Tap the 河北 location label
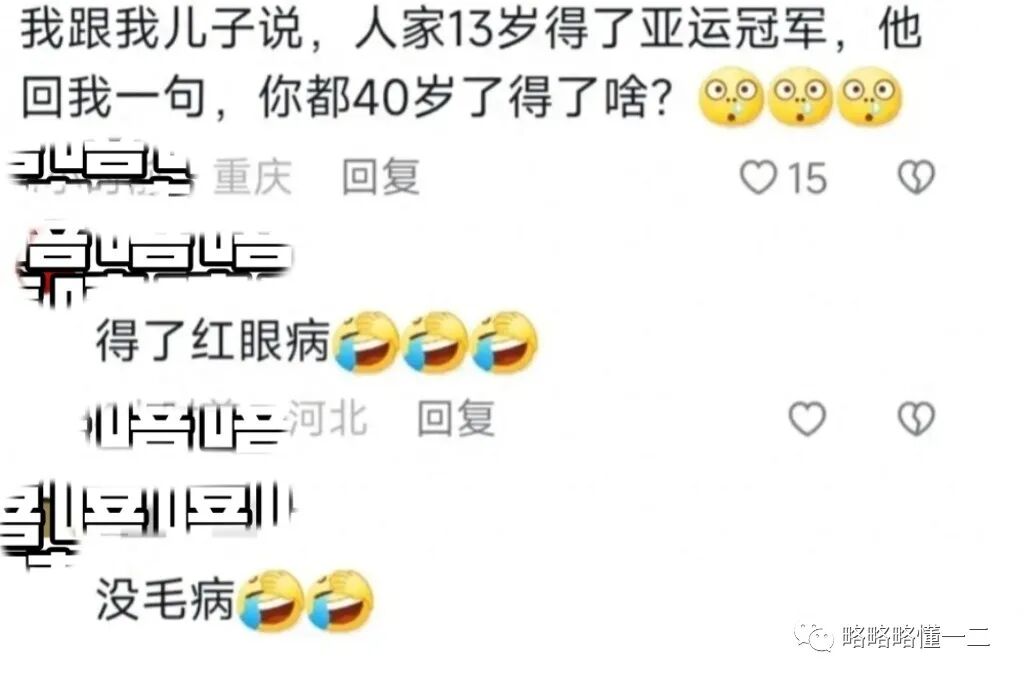The height and width of the screenshot is (682, 1024). pos(327,418)
